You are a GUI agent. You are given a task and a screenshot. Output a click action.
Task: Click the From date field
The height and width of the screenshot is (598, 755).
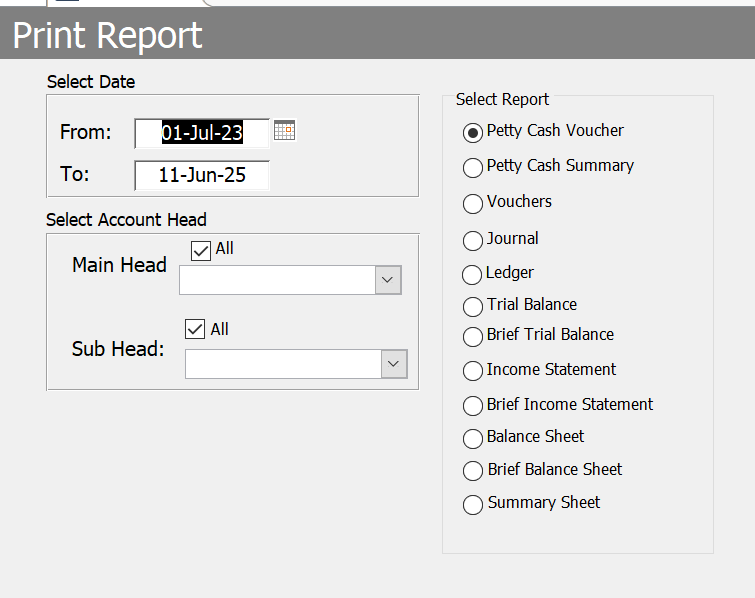click(x=202, y=133)
